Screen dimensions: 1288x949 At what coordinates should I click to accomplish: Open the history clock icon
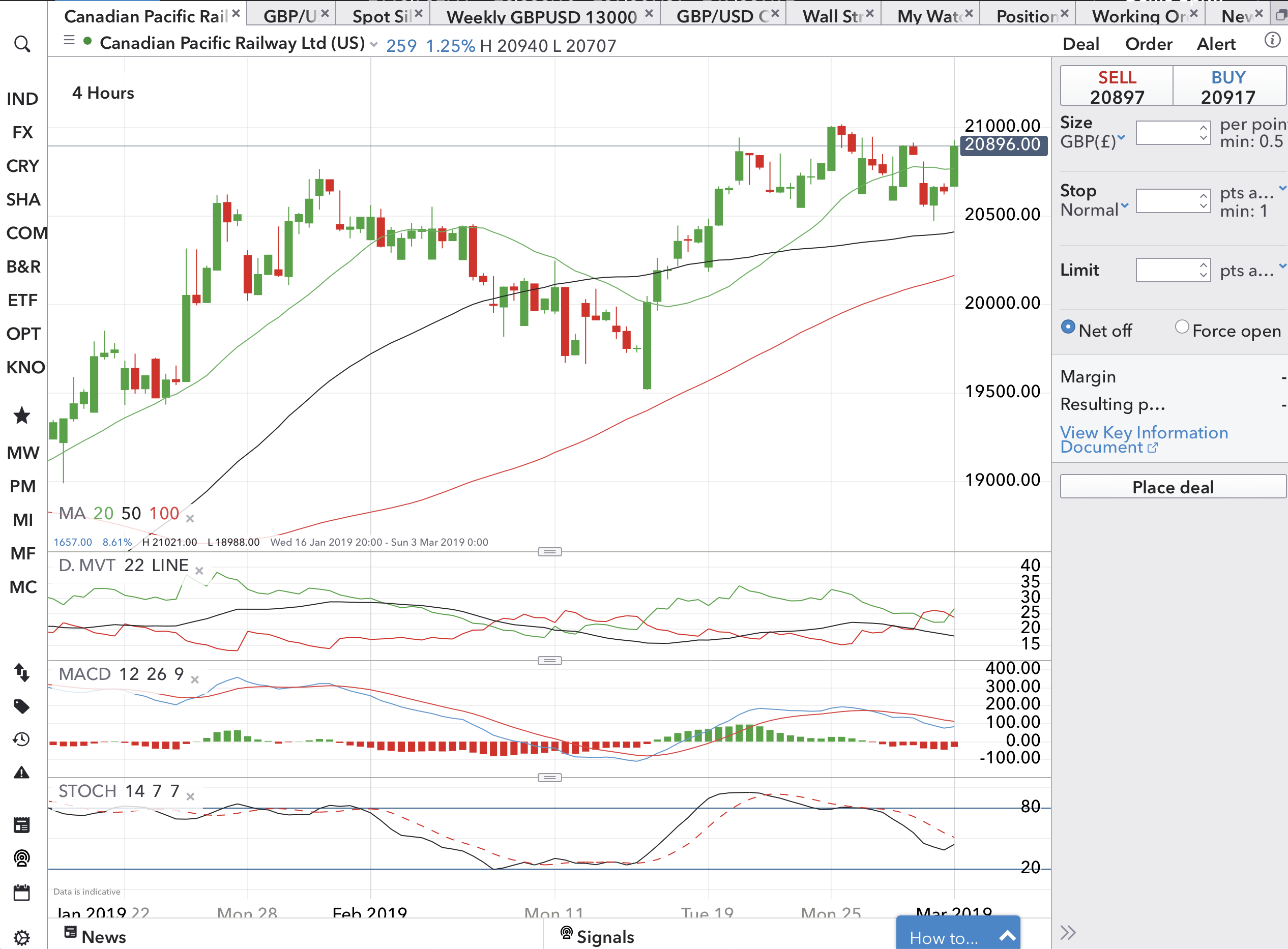pos(22,739)
